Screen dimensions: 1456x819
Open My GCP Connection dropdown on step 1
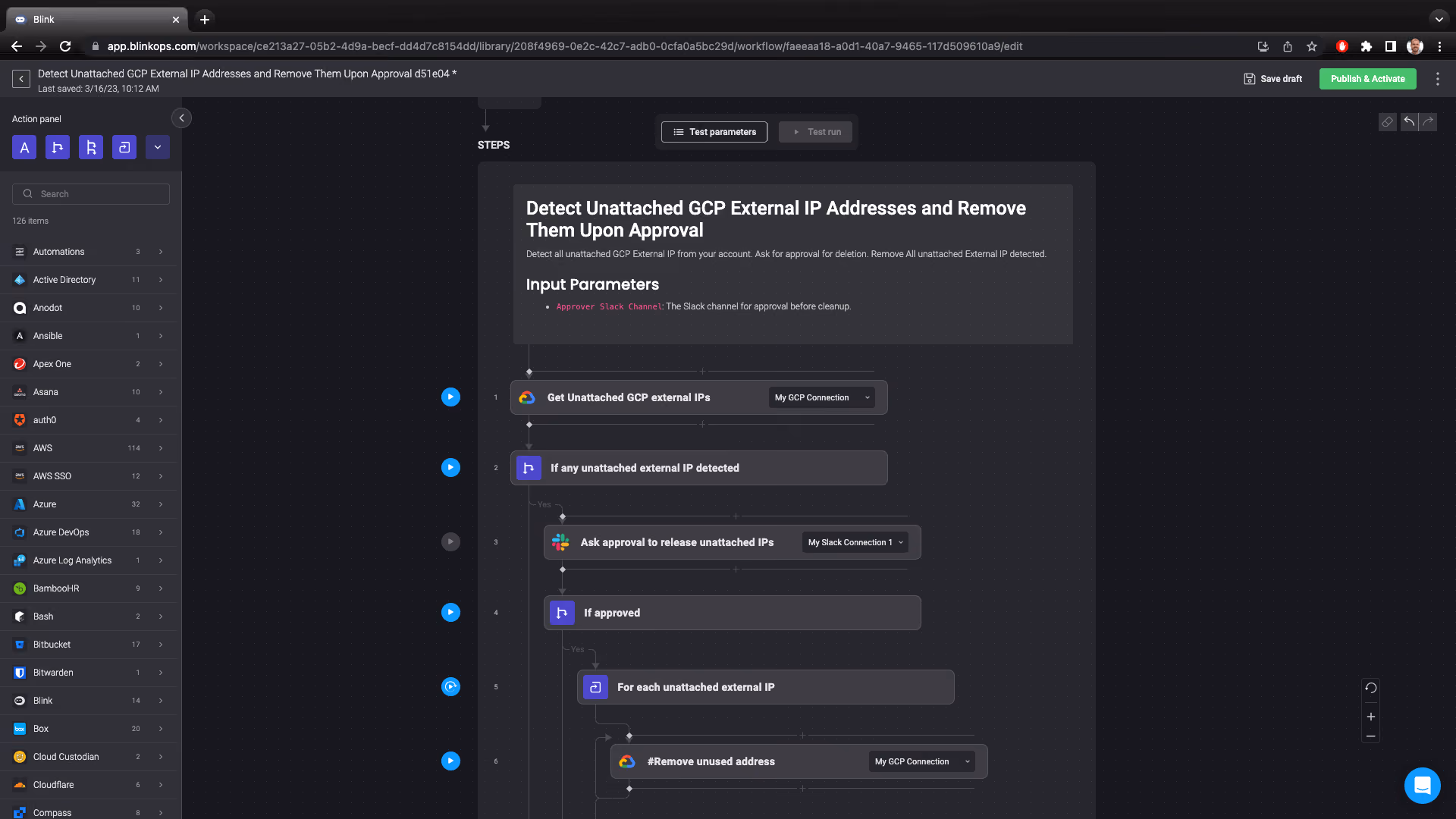[821, 397]
